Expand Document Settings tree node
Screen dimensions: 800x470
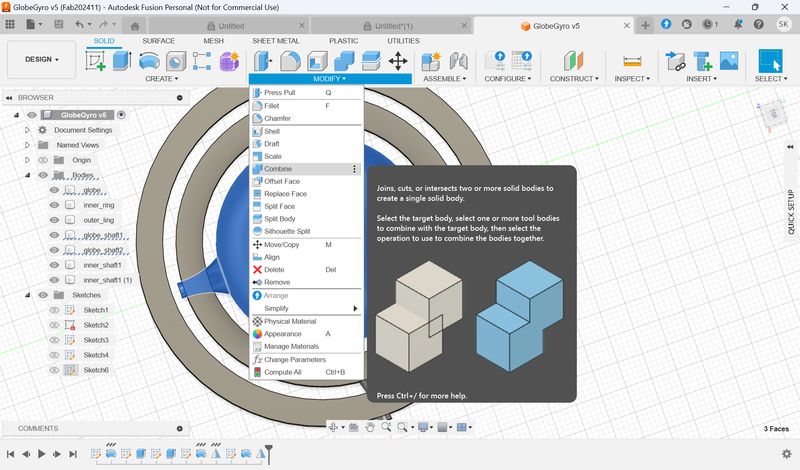pyautogui.click(x=28, y=130)
